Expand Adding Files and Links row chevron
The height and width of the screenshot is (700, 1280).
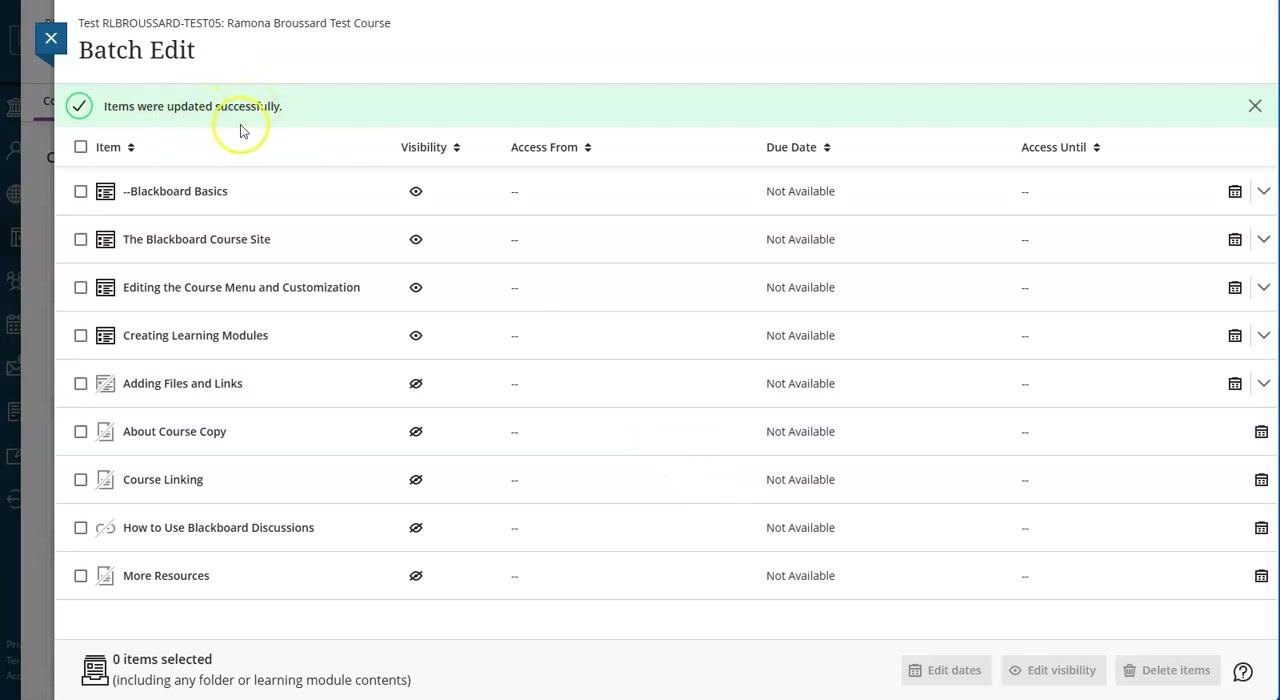click(x=1264, y=383)
